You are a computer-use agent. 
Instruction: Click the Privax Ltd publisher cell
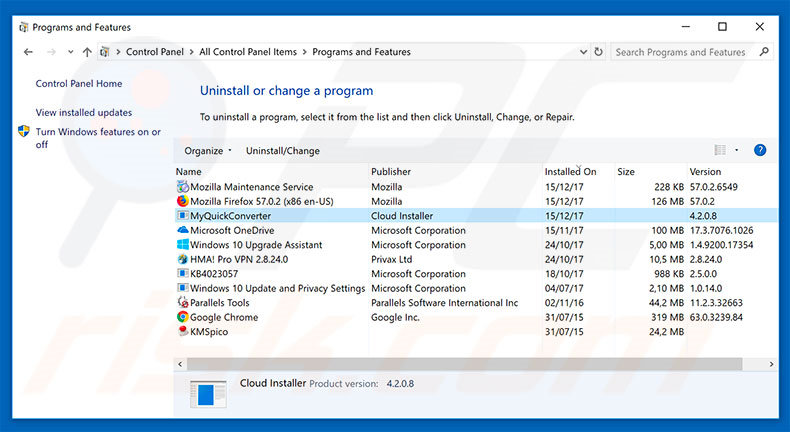pyautogui.click(x=391, y=260)
